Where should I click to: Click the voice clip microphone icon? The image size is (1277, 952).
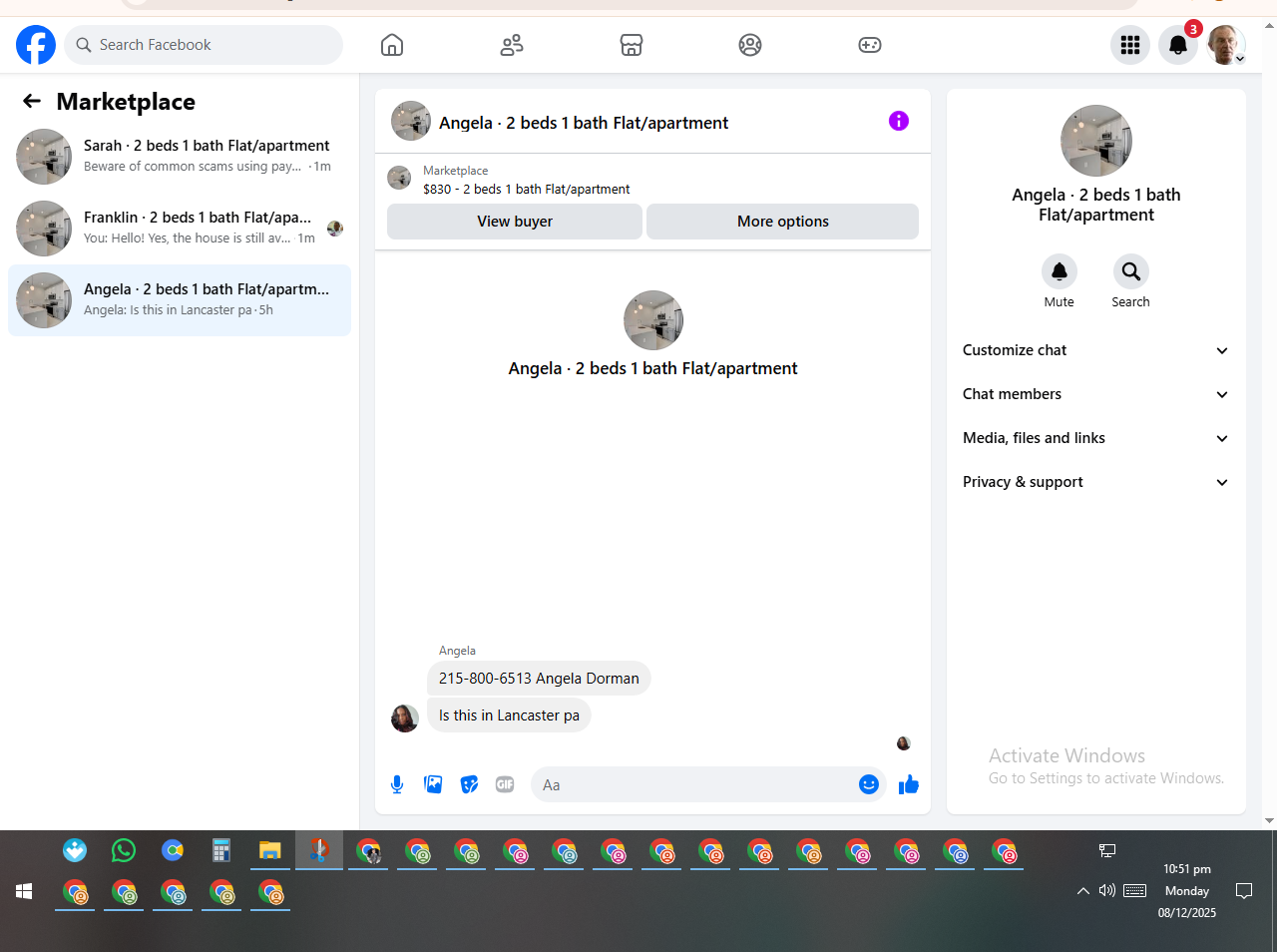(397, 784)
